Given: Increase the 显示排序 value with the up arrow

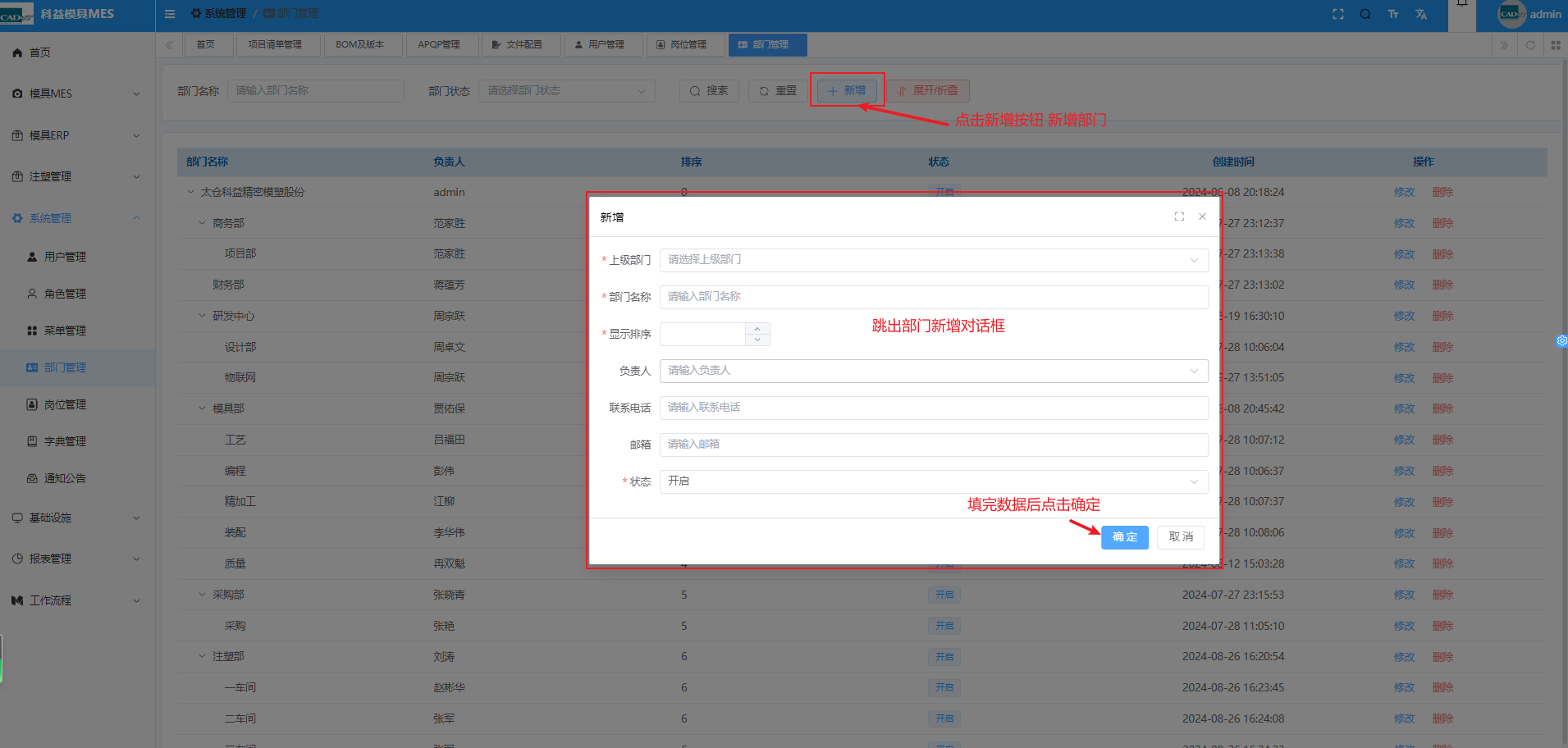Looking at the screenshot, I should (x=757, y=329).
